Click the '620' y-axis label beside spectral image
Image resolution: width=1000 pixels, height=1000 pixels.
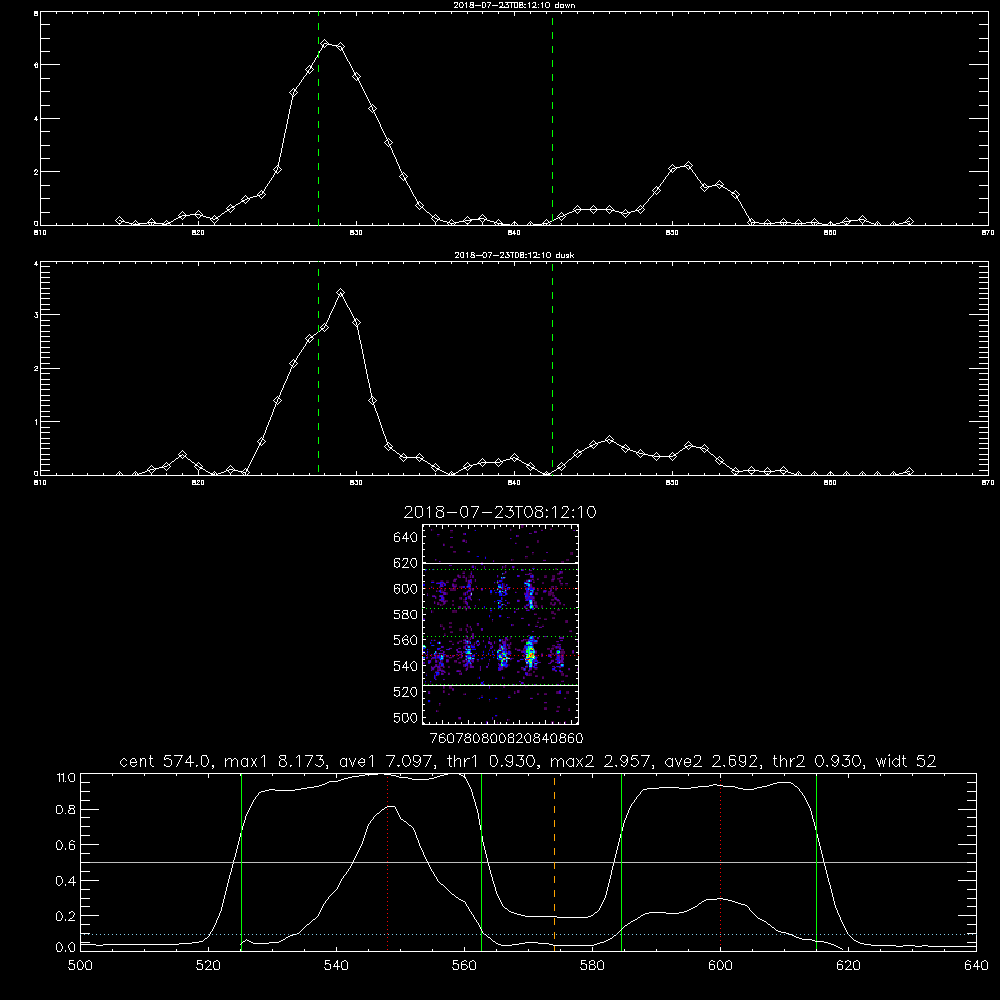pos(406,563)
